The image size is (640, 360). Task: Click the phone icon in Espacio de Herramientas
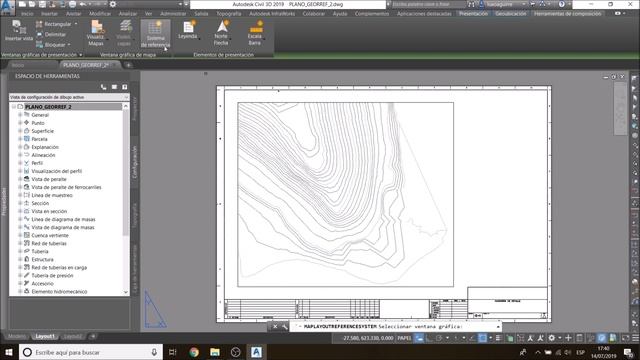coord(103,87)
